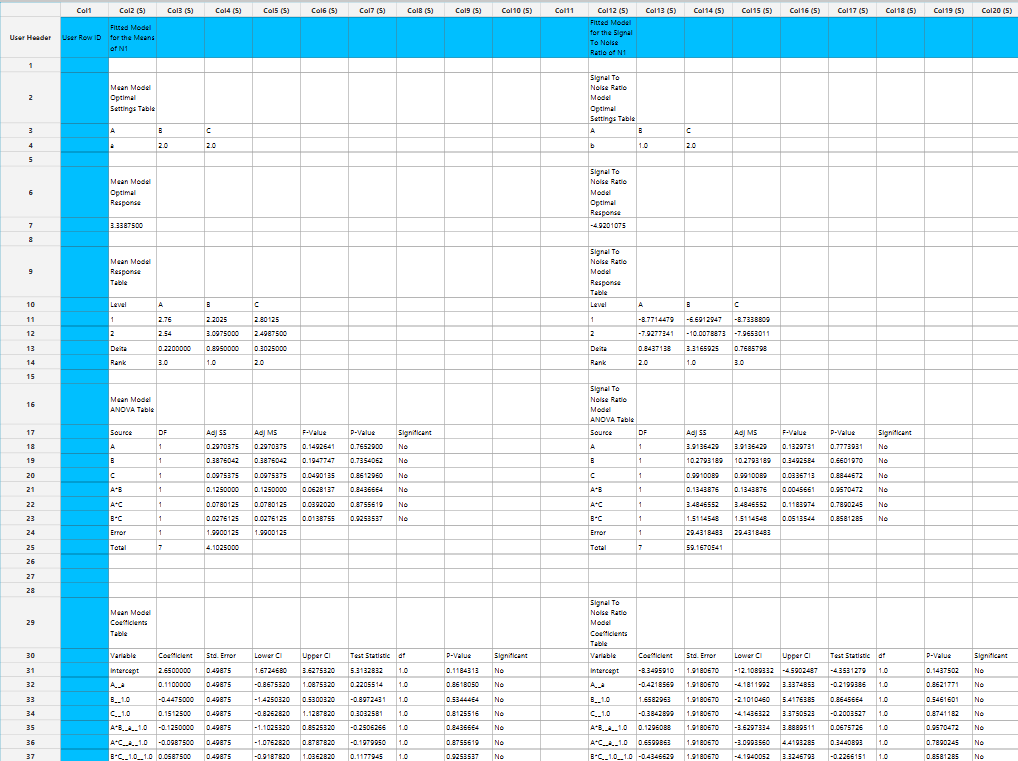Click the coefficient -0.4475000
This screenshot has width=1018, height=761.
coord(180,699)
